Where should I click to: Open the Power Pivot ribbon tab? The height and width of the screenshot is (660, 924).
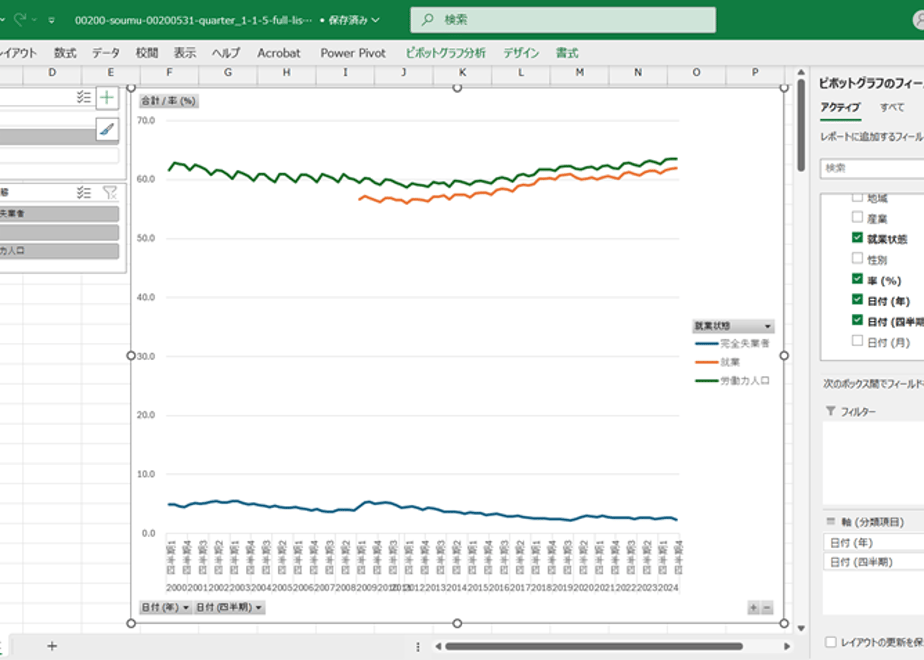(353, 53)
